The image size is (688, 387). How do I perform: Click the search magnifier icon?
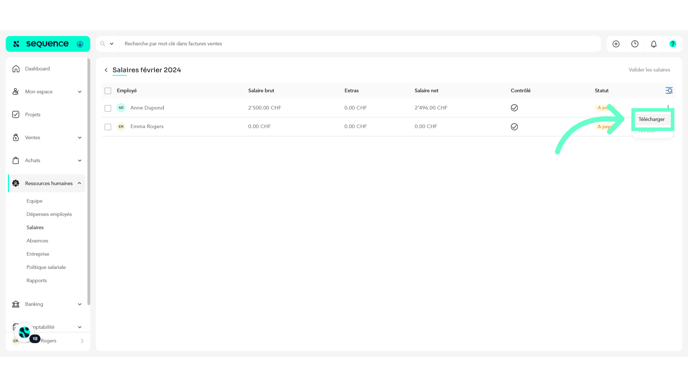tap(103, 44)
